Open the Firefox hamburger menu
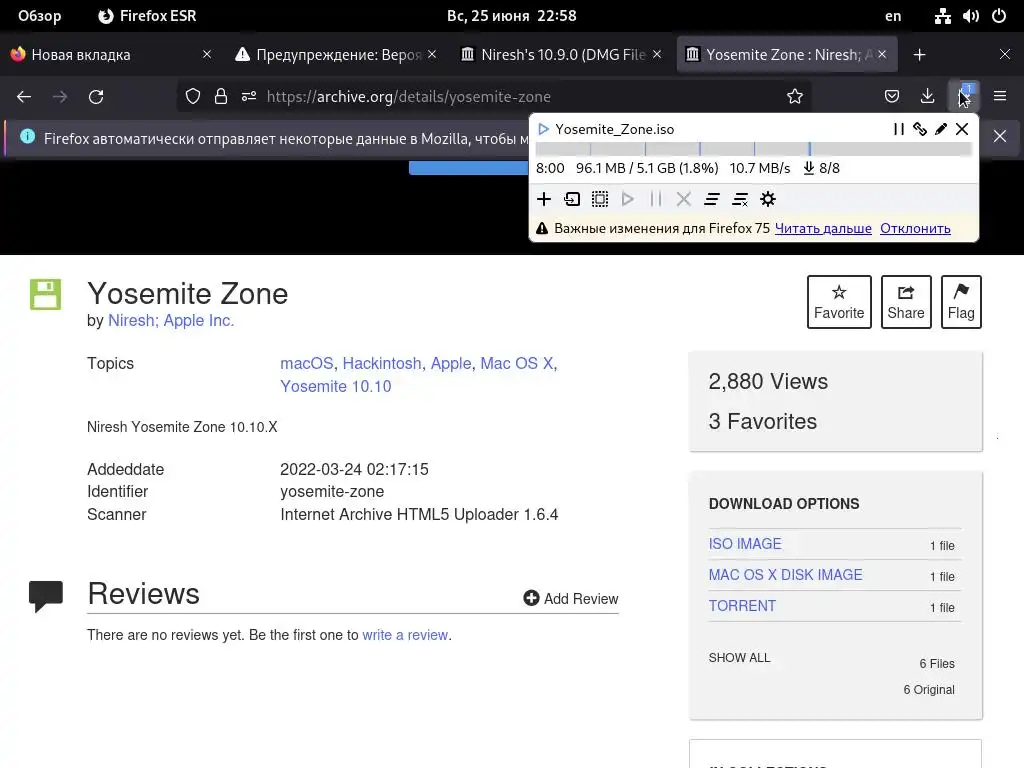This screenshot has width=1024, height=768. pos(1000,97)
